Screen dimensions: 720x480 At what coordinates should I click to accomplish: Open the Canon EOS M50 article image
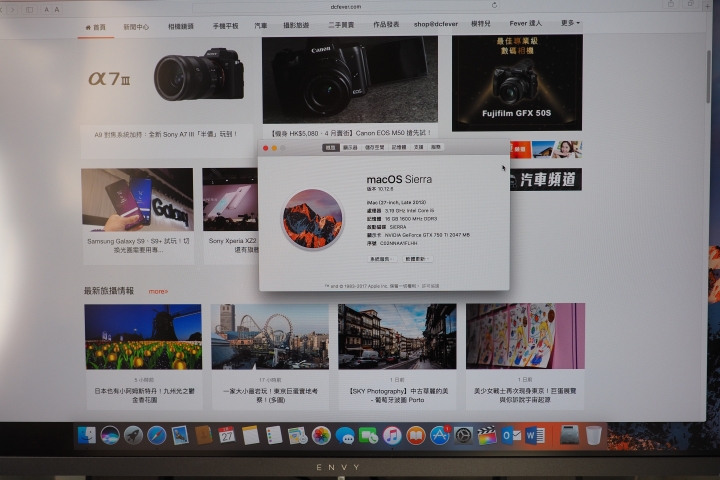350,79
